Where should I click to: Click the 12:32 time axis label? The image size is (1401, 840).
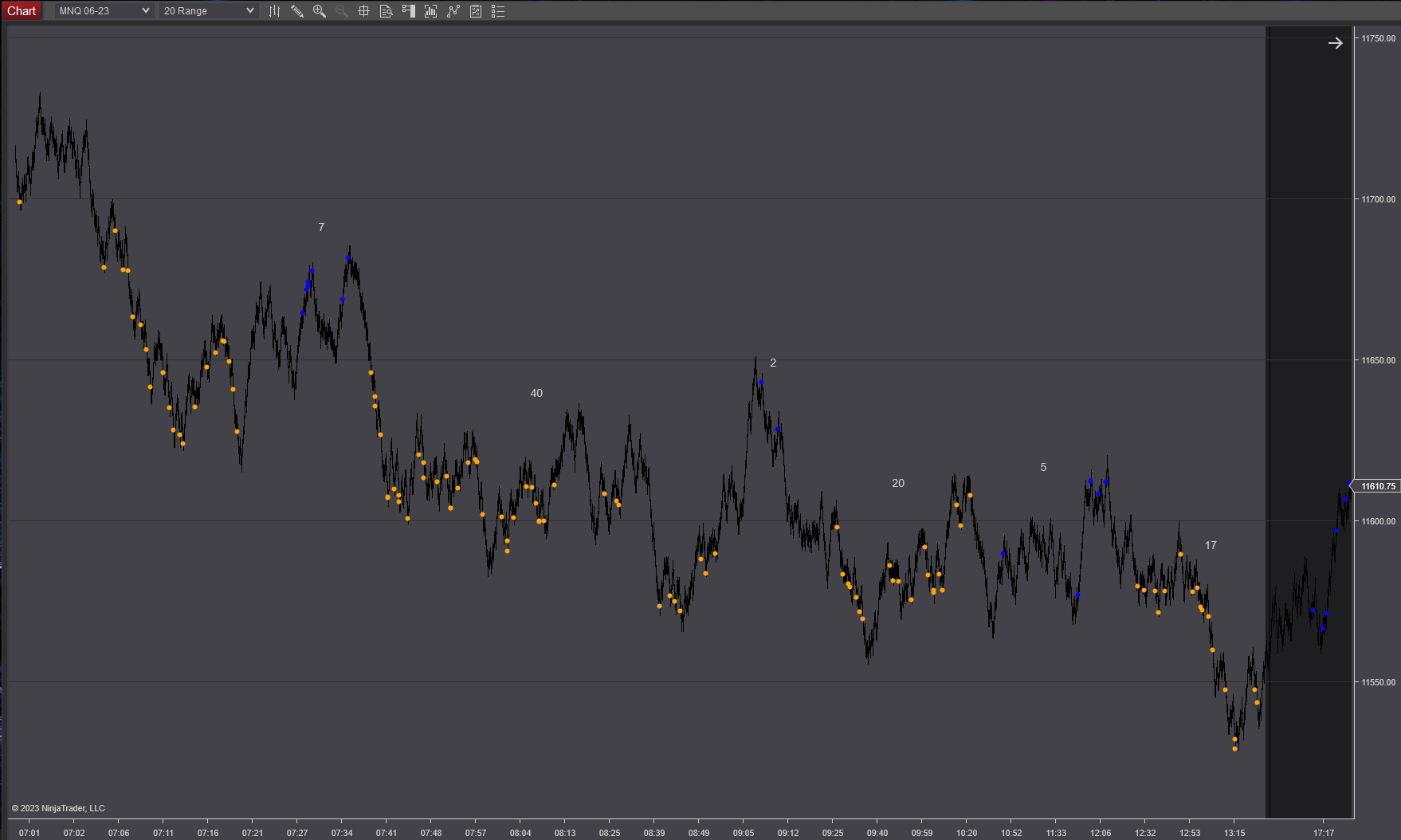tap(1145, 833)
